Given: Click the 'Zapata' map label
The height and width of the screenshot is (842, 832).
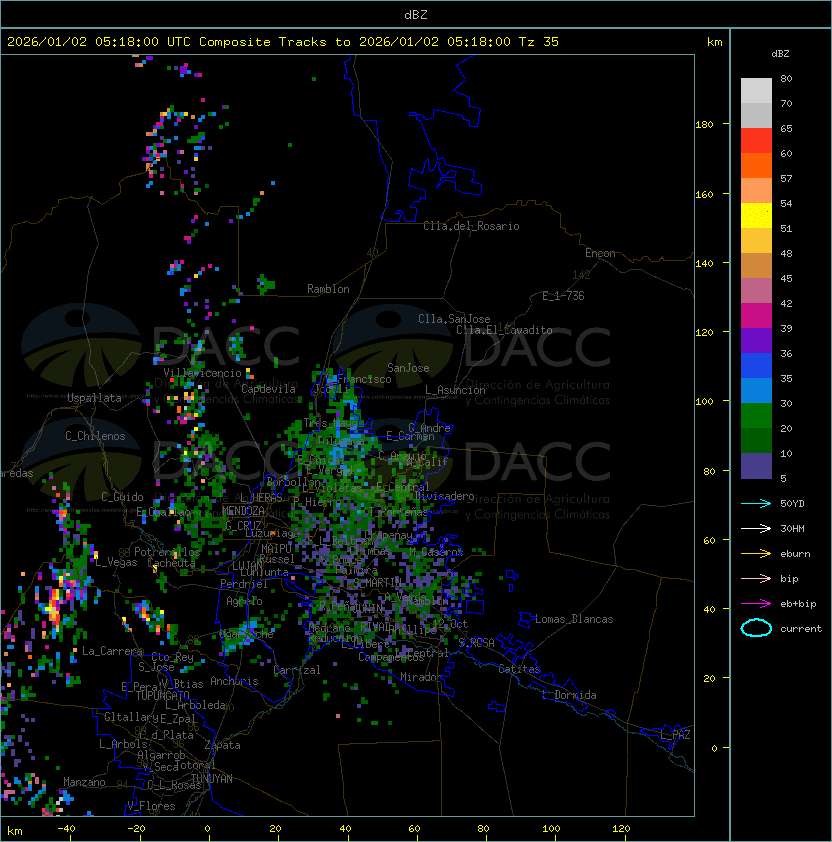Looking at the screenshot, I should tap(222, 745).
